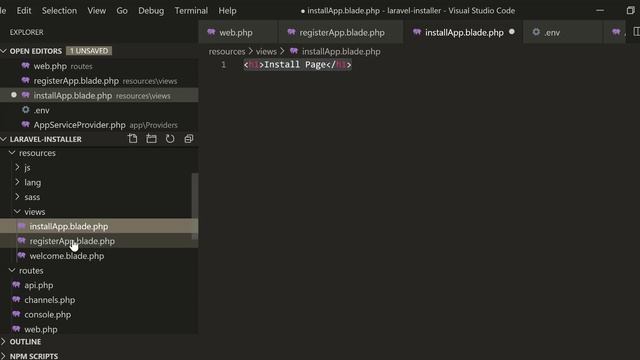Open web.php routes in Open Editors
640x360 pixels.
pyautogui.click(x=99, y=66)
